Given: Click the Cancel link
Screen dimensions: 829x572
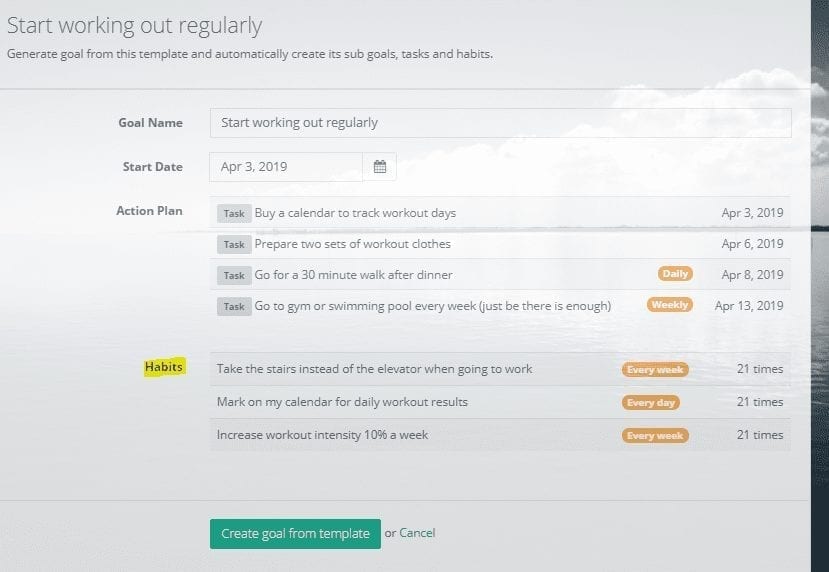Looking at the screenshot, I should [417, 533].
